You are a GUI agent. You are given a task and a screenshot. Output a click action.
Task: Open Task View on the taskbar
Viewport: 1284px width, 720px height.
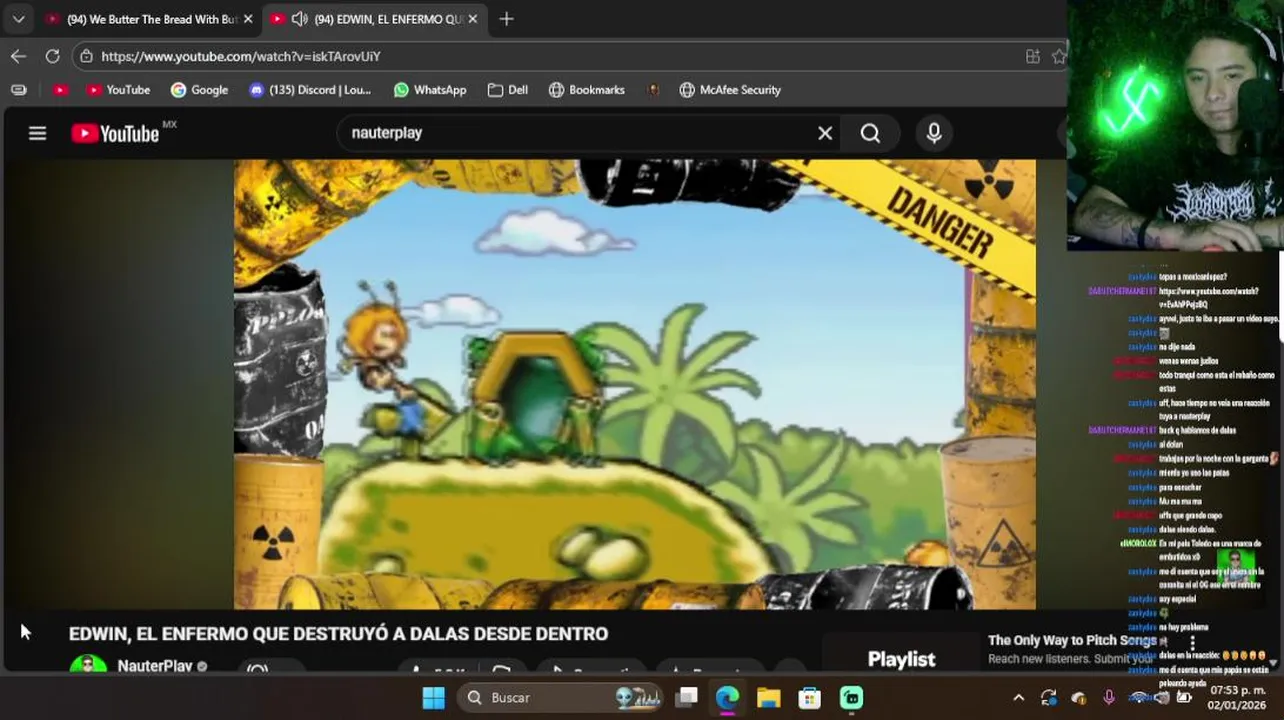click(x=686, y=697)
